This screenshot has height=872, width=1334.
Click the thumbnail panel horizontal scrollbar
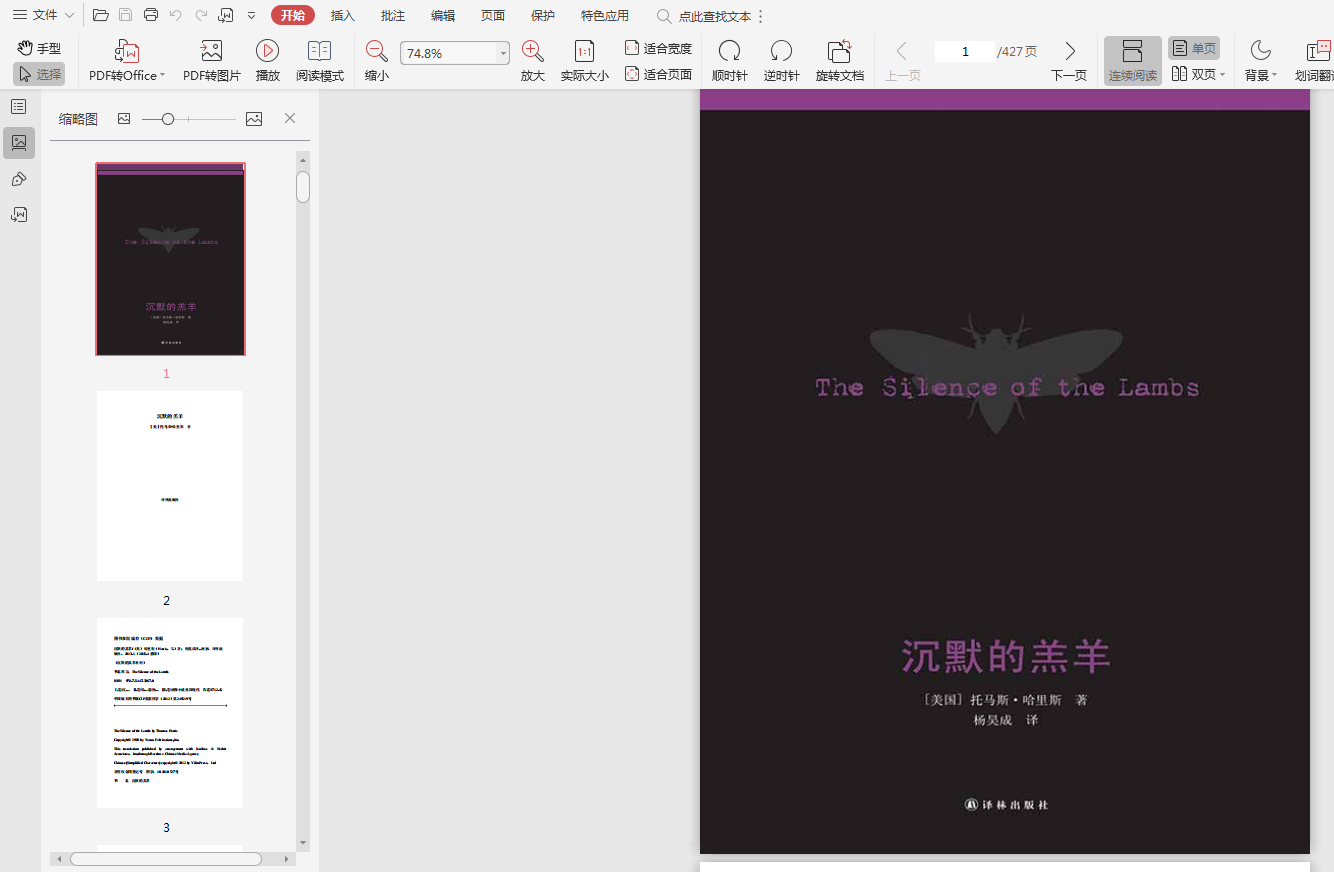pos(165,859)
